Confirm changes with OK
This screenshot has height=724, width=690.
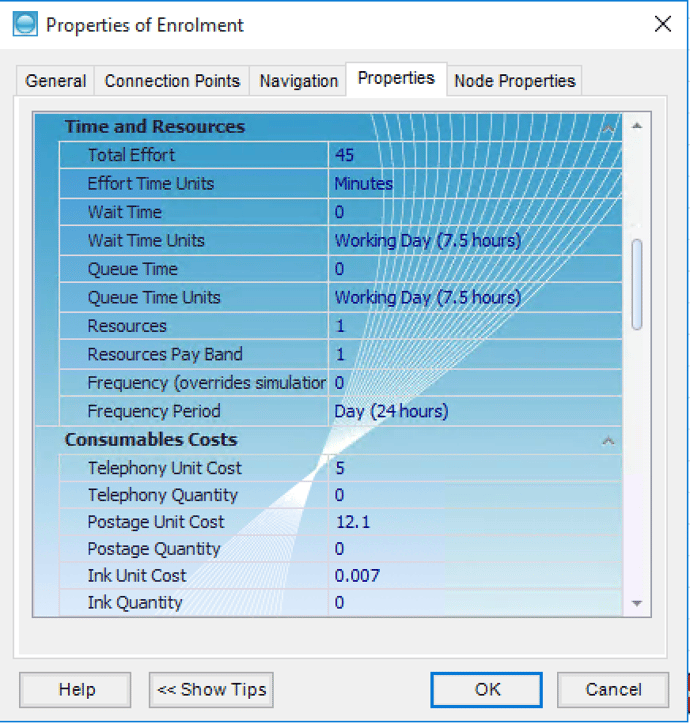487,690
